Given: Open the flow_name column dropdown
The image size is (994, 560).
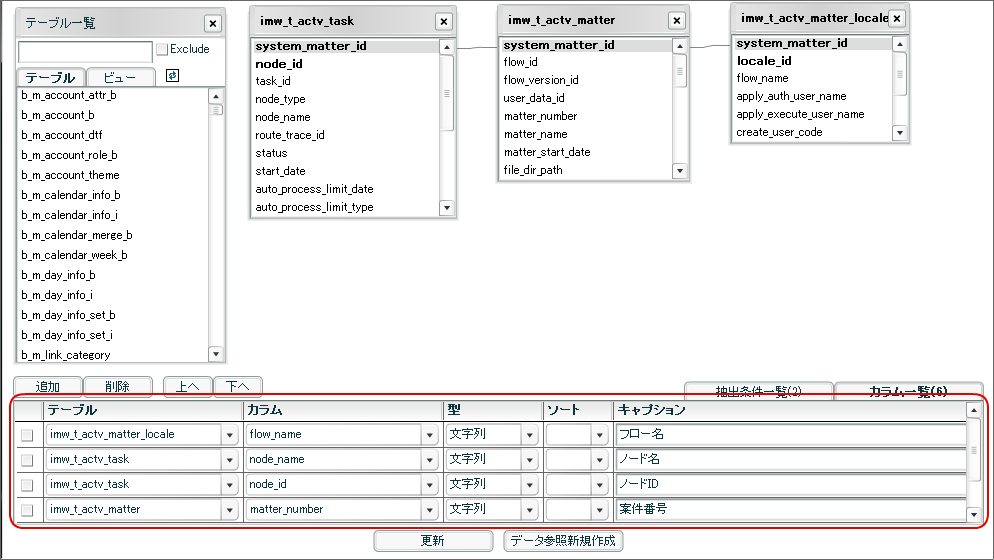Looking at the screenshot, I should (x=430, y=435).
